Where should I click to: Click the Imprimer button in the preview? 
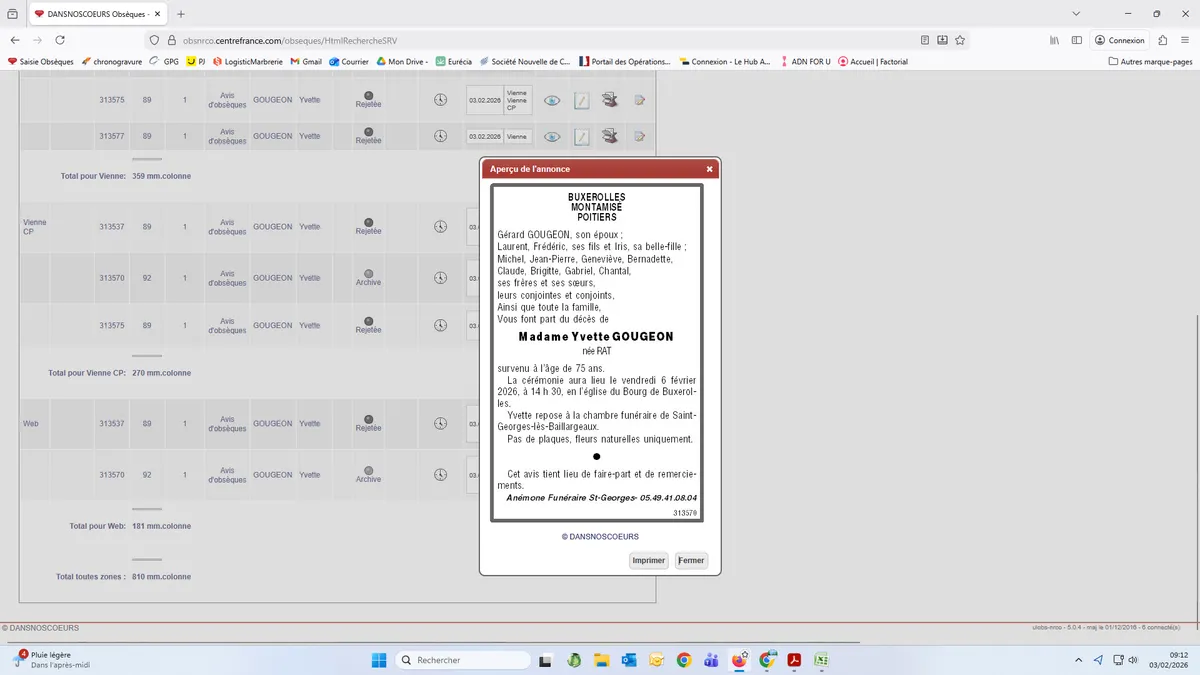coord(648,560)
